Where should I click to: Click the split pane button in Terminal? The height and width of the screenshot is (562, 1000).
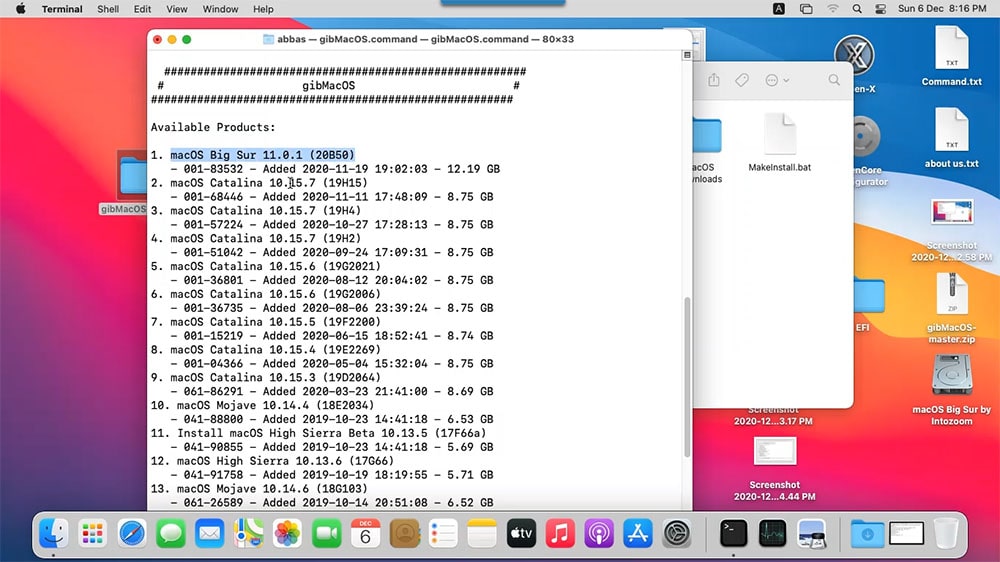[687, 55]
